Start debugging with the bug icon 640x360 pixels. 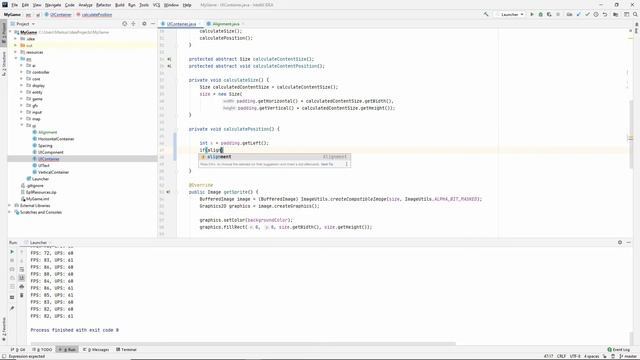click(x=540, y=14)
